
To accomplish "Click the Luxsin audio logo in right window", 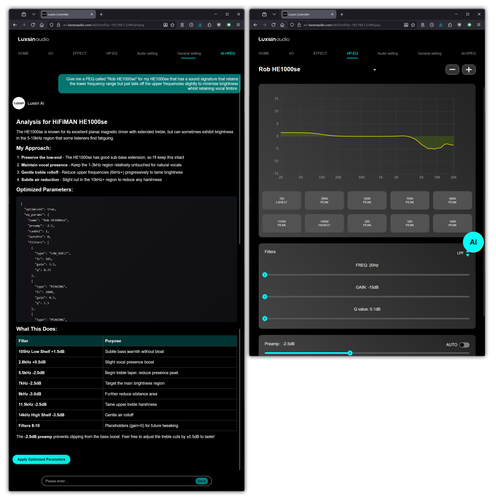I will pyautogui.click(x=274, y=39).
